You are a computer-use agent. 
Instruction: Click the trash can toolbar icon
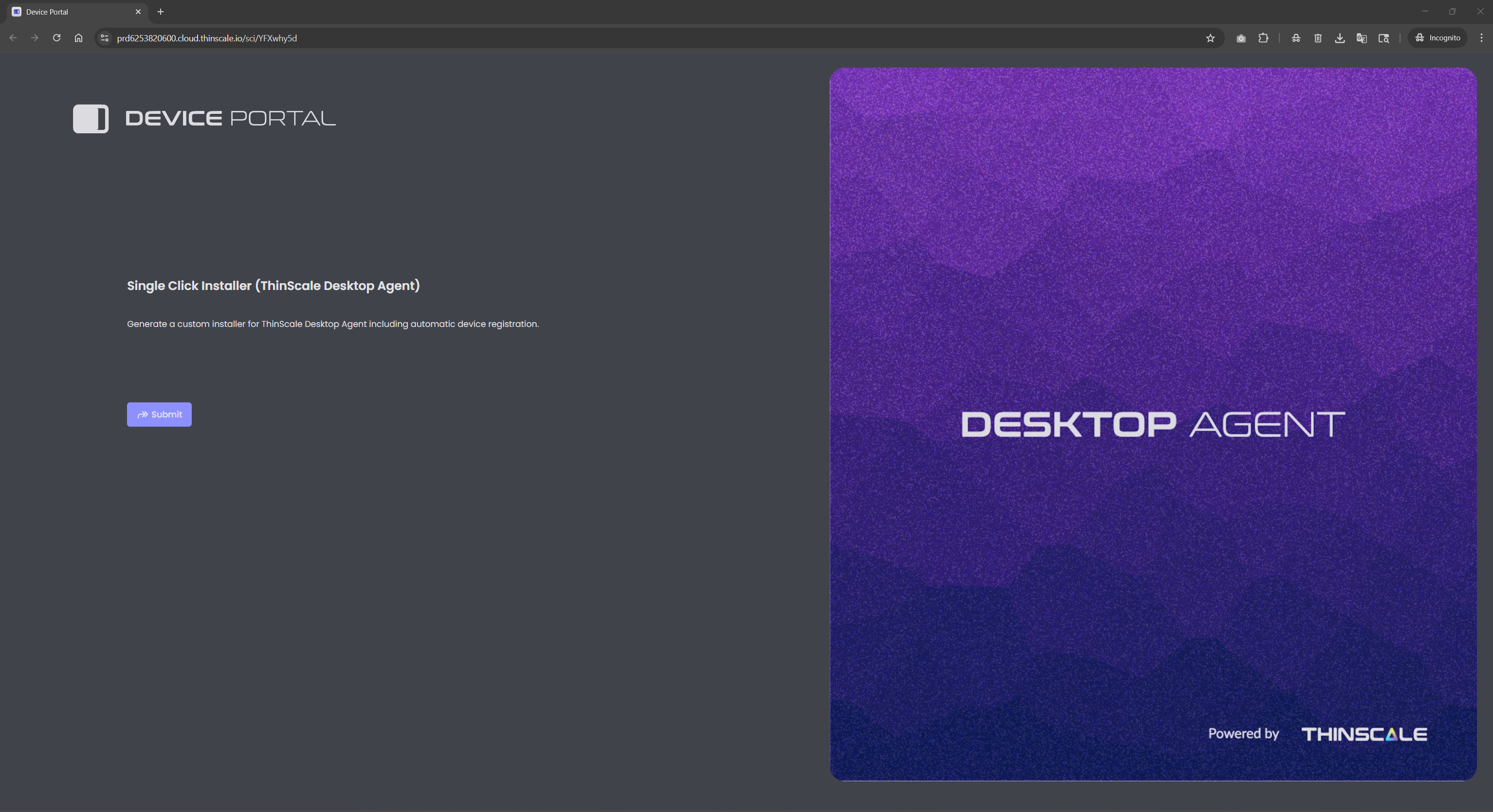[x=1318, y=38]
